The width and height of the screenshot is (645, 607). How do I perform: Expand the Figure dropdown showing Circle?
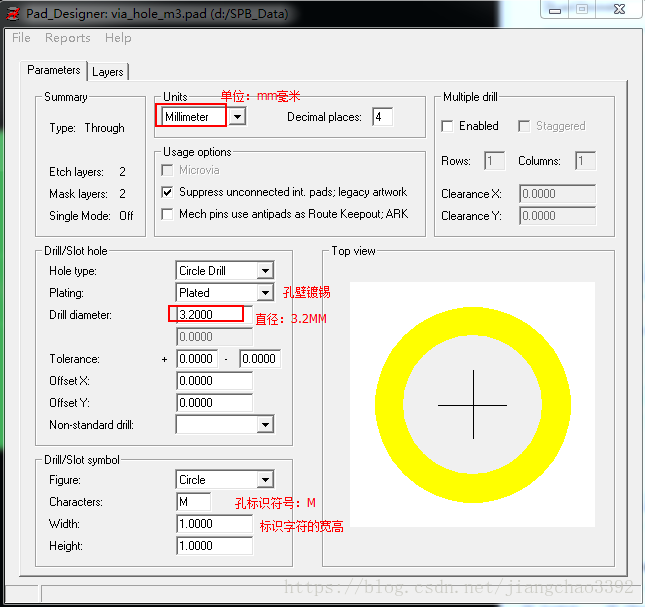[x=266, y=480]
